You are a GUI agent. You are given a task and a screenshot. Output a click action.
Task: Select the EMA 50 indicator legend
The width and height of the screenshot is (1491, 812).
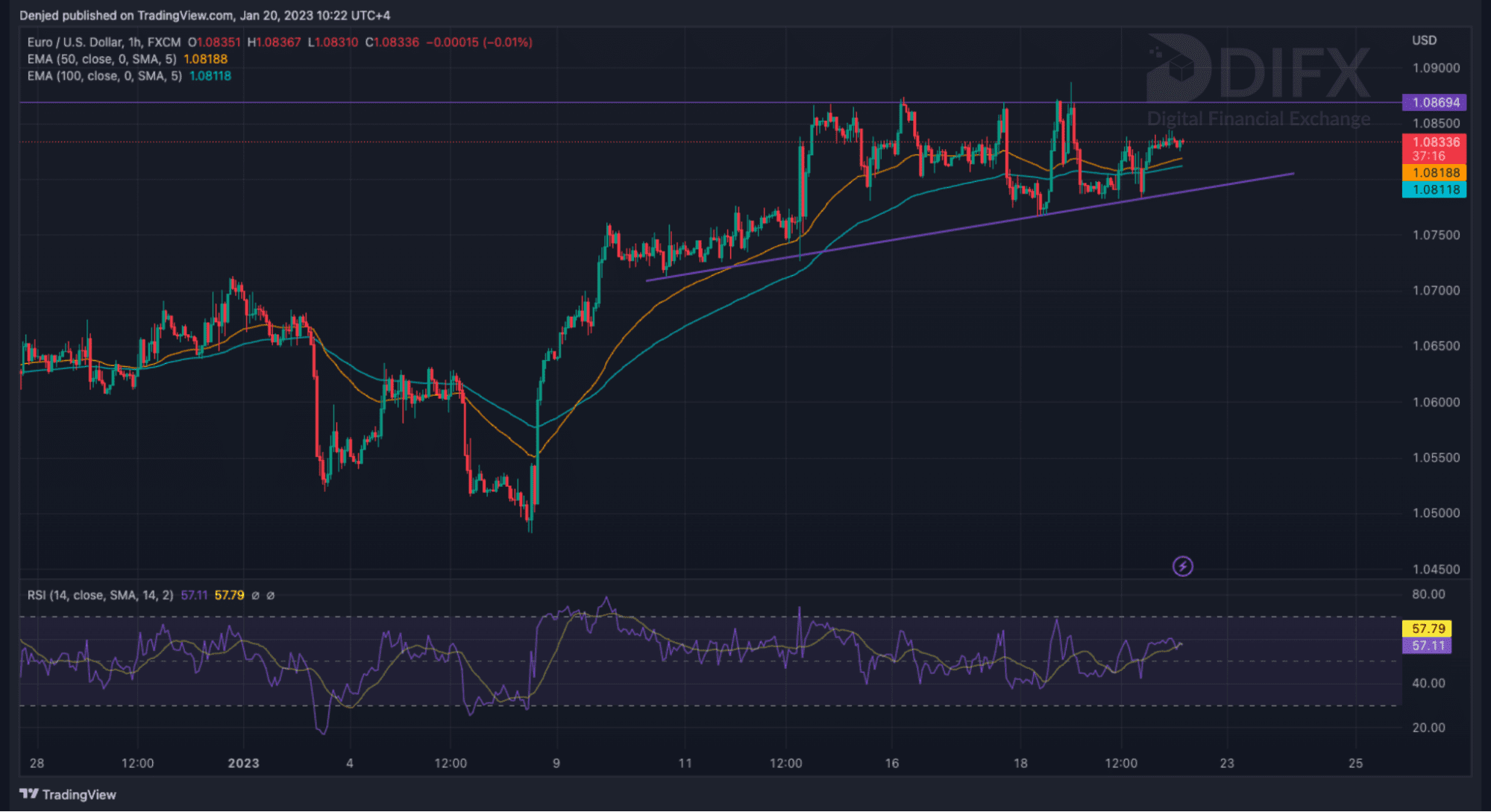click(101, 59)
